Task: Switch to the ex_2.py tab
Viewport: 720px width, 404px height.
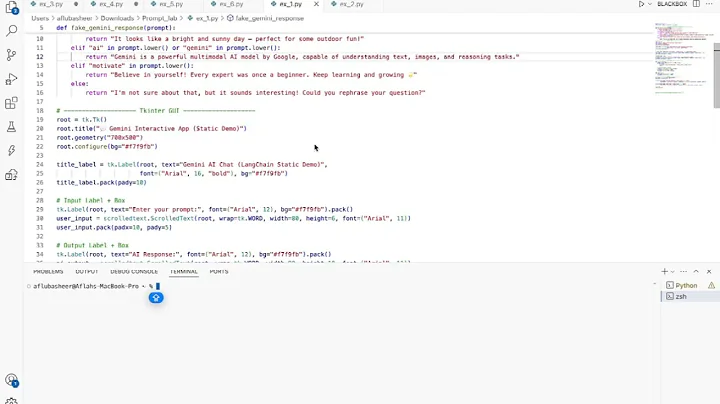Action: [352, 4]
